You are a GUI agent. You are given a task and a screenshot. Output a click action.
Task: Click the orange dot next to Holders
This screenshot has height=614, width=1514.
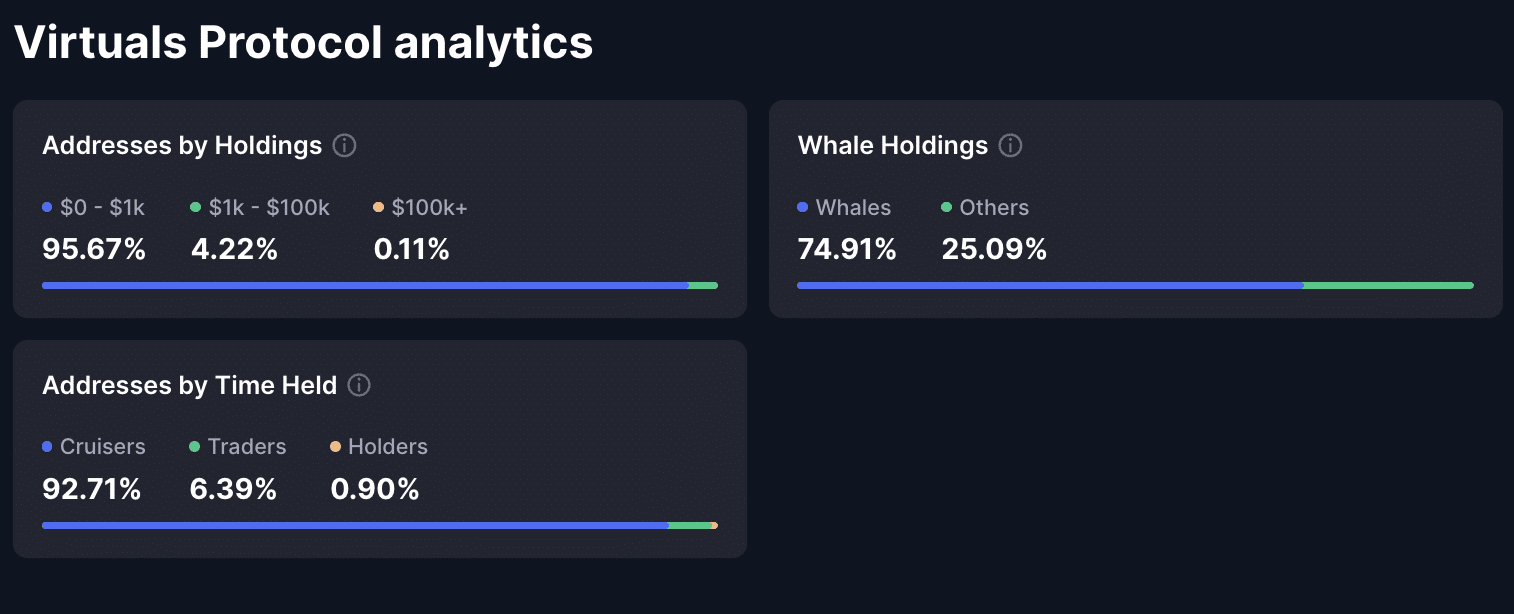(x=336, y=447)
